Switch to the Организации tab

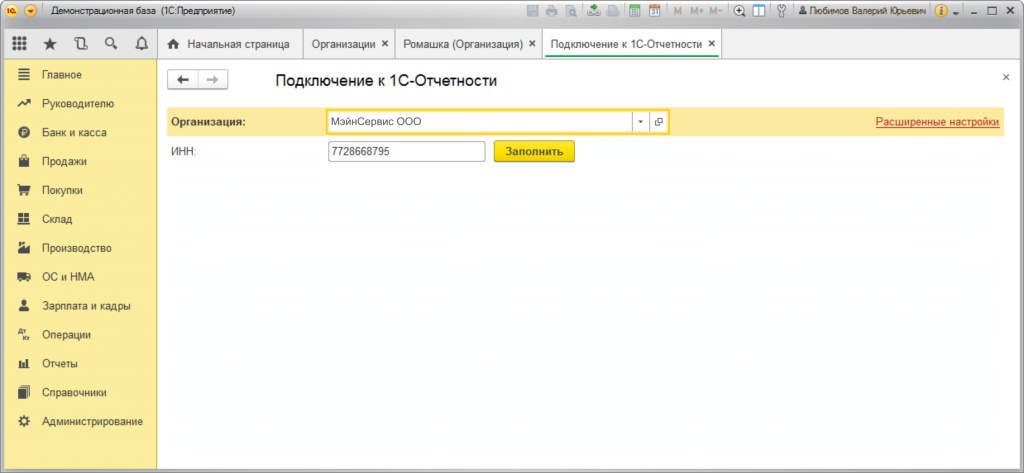343,45
